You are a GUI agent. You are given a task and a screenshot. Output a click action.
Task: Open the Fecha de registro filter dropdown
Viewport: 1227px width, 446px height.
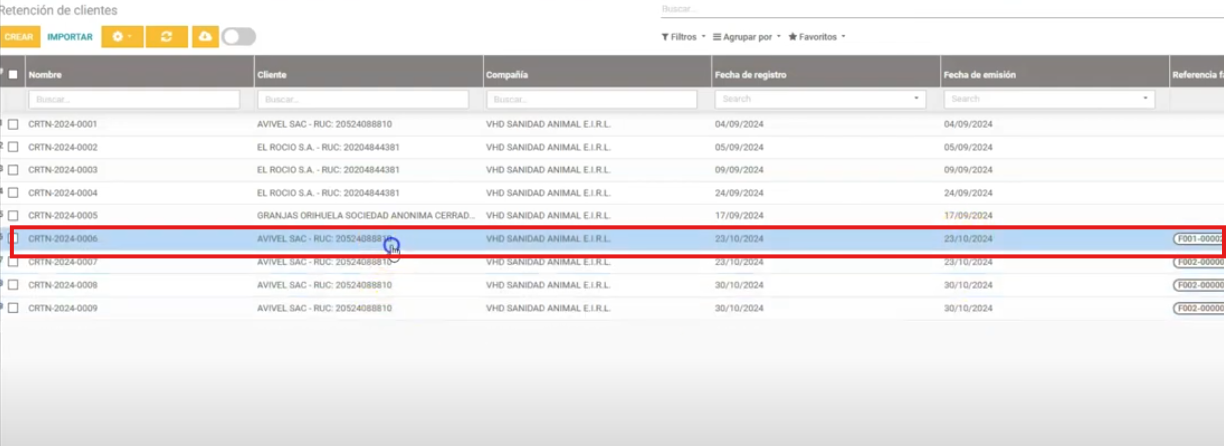point(917,99)
